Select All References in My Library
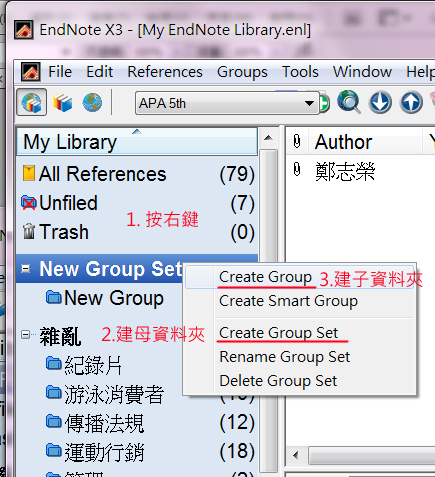This screenshot has height=477, width=435. (137, 174)
